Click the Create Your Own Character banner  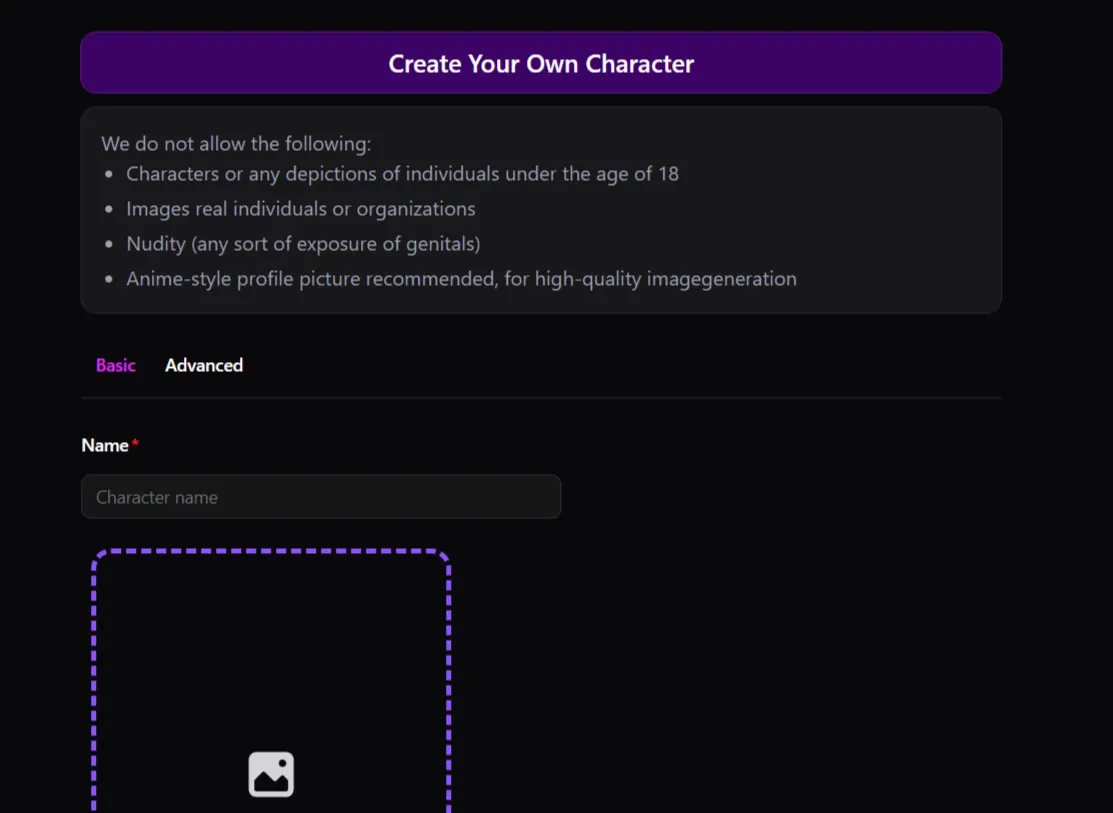[x=541, y=63]
